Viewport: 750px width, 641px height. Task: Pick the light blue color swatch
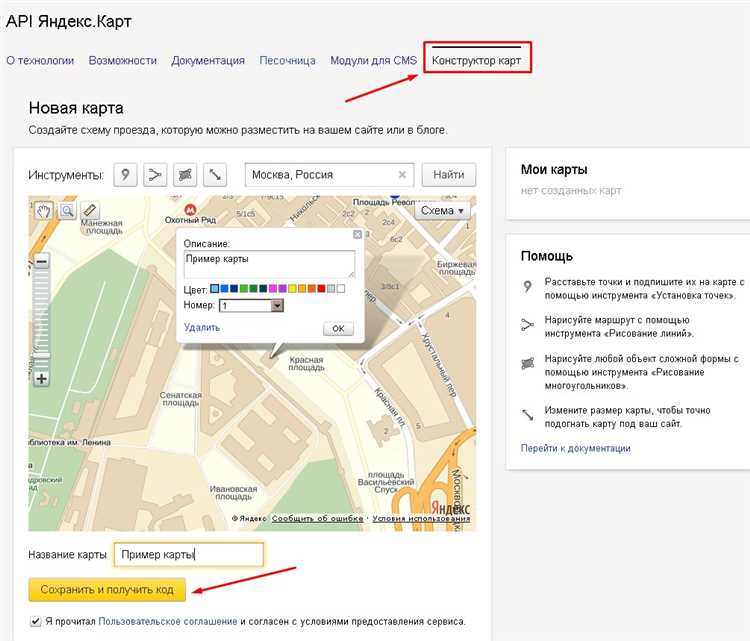click(215, 288)
